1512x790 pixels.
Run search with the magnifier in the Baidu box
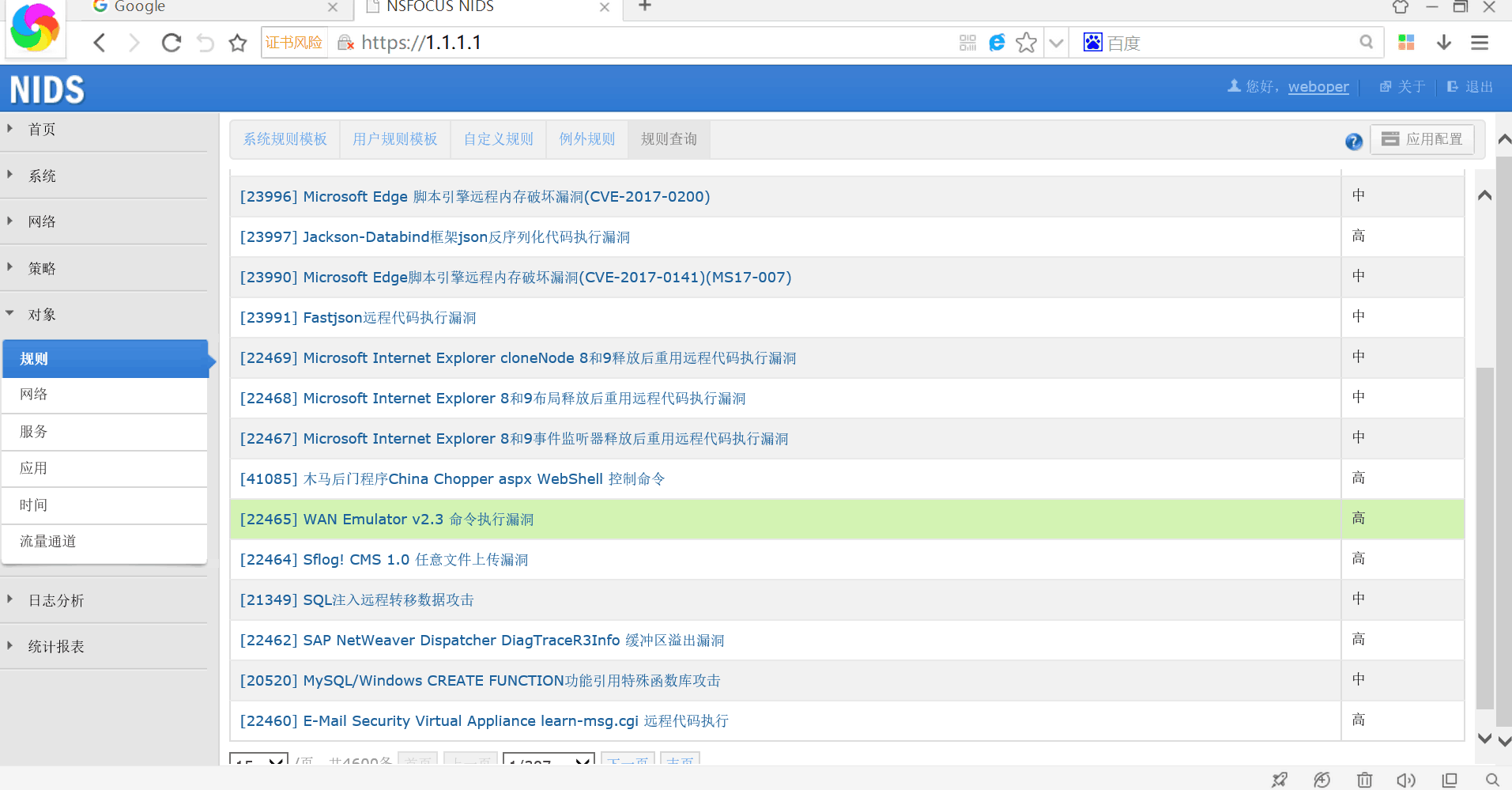coord(1367,43)
